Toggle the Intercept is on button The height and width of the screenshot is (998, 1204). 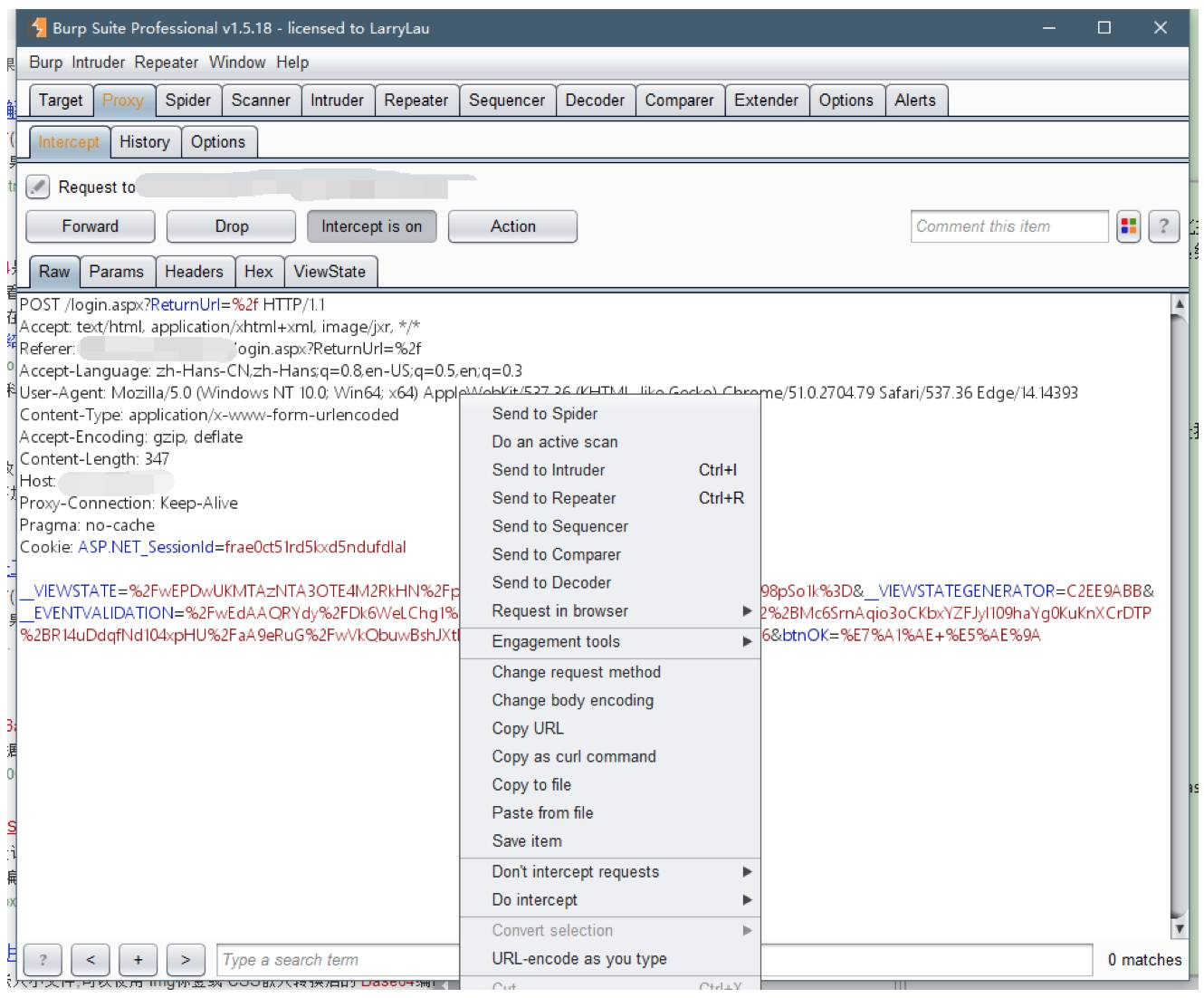click(x=371, y=226)
